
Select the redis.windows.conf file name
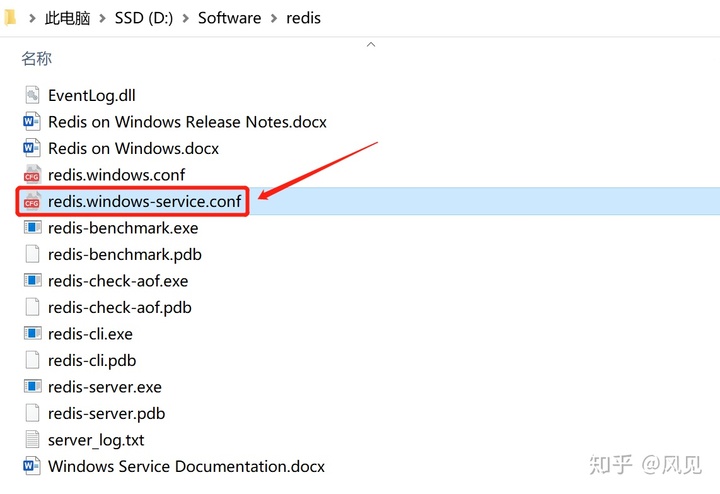pos(117,175)
